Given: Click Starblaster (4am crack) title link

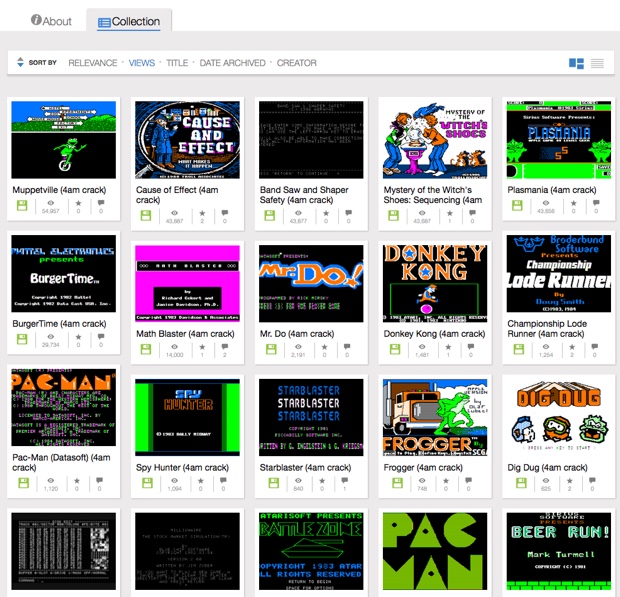Looking at the screenshot, I should (x=305, y=468).
